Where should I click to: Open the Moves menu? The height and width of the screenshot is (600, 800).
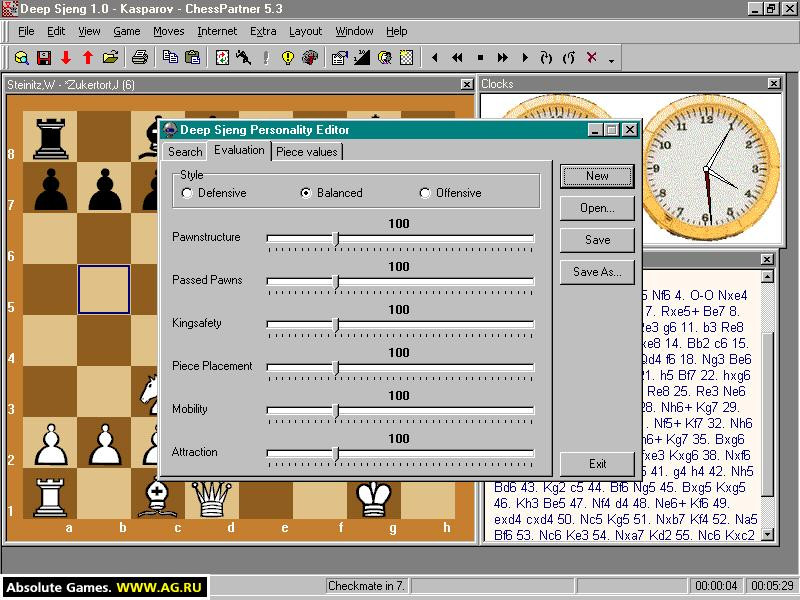tap(168, 32)
